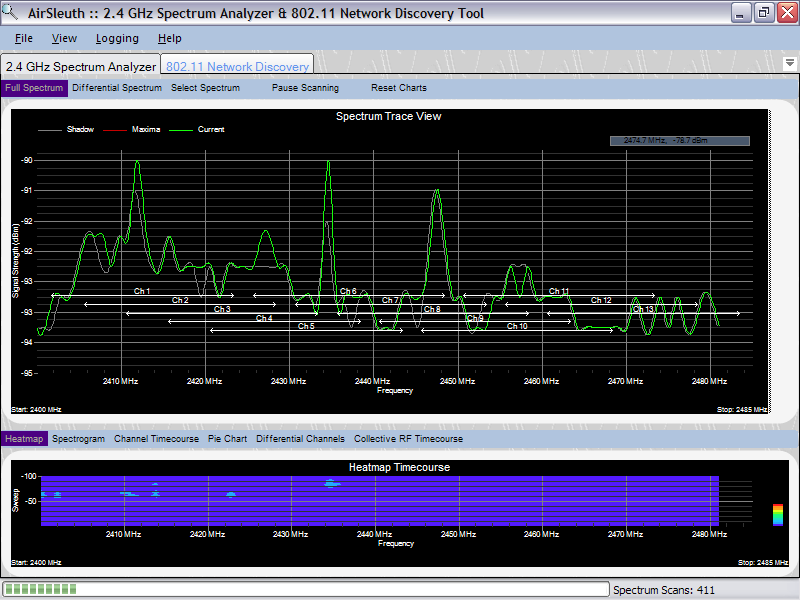Choose Select Spectrum option
This screenshot has width=800, height=600.
(x=205, y=88)
